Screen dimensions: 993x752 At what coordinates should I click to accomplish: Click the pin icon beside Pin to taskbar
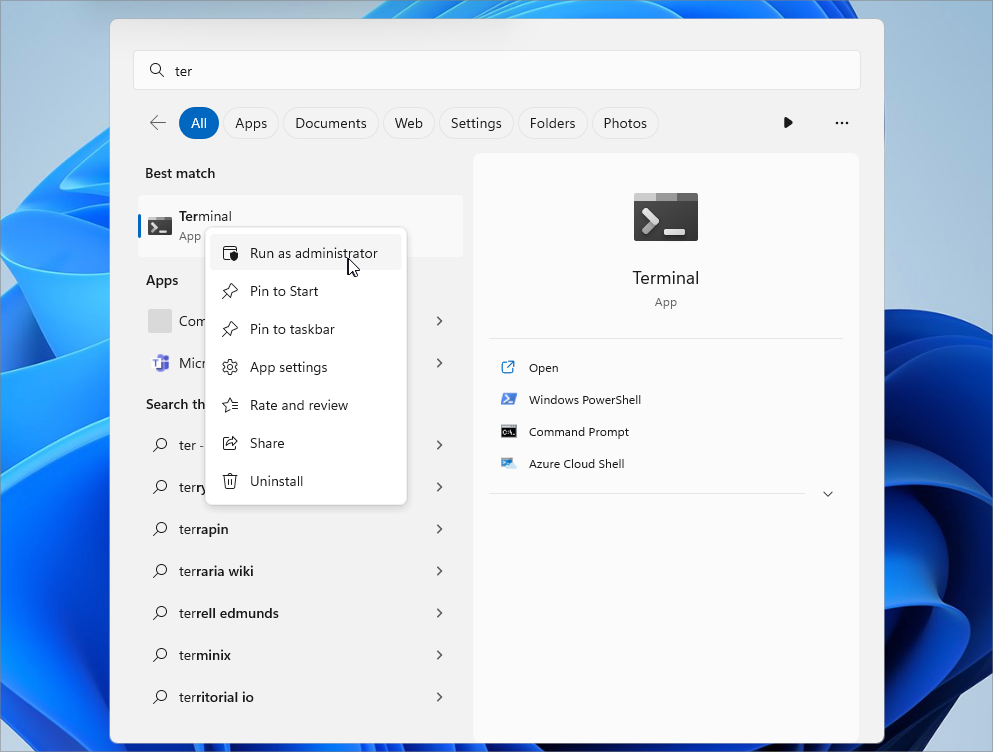[x=230, y=329]
